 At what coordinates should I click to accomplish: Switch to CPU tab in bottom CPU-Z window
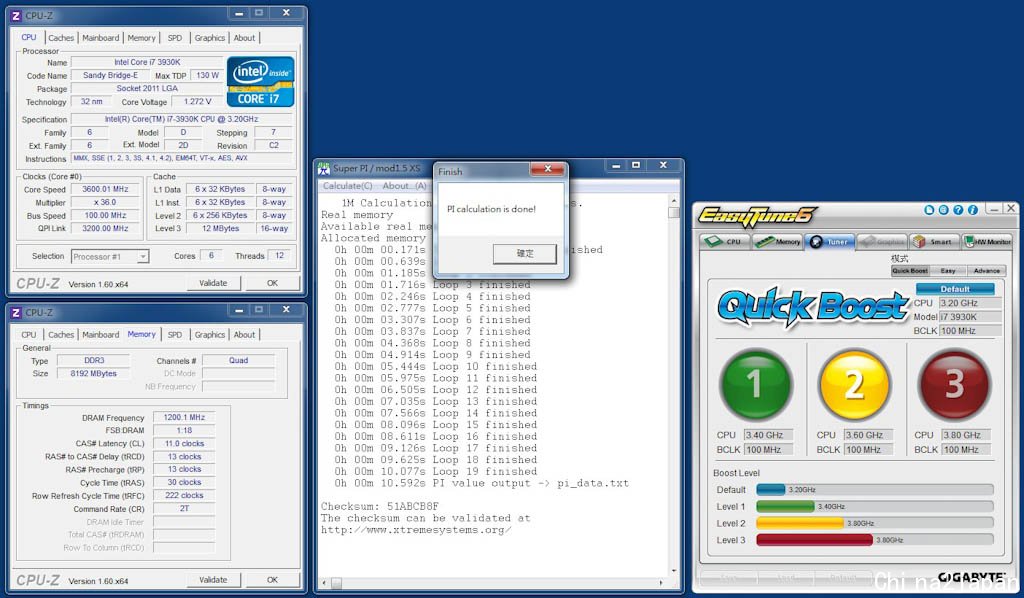pos(29,334)
